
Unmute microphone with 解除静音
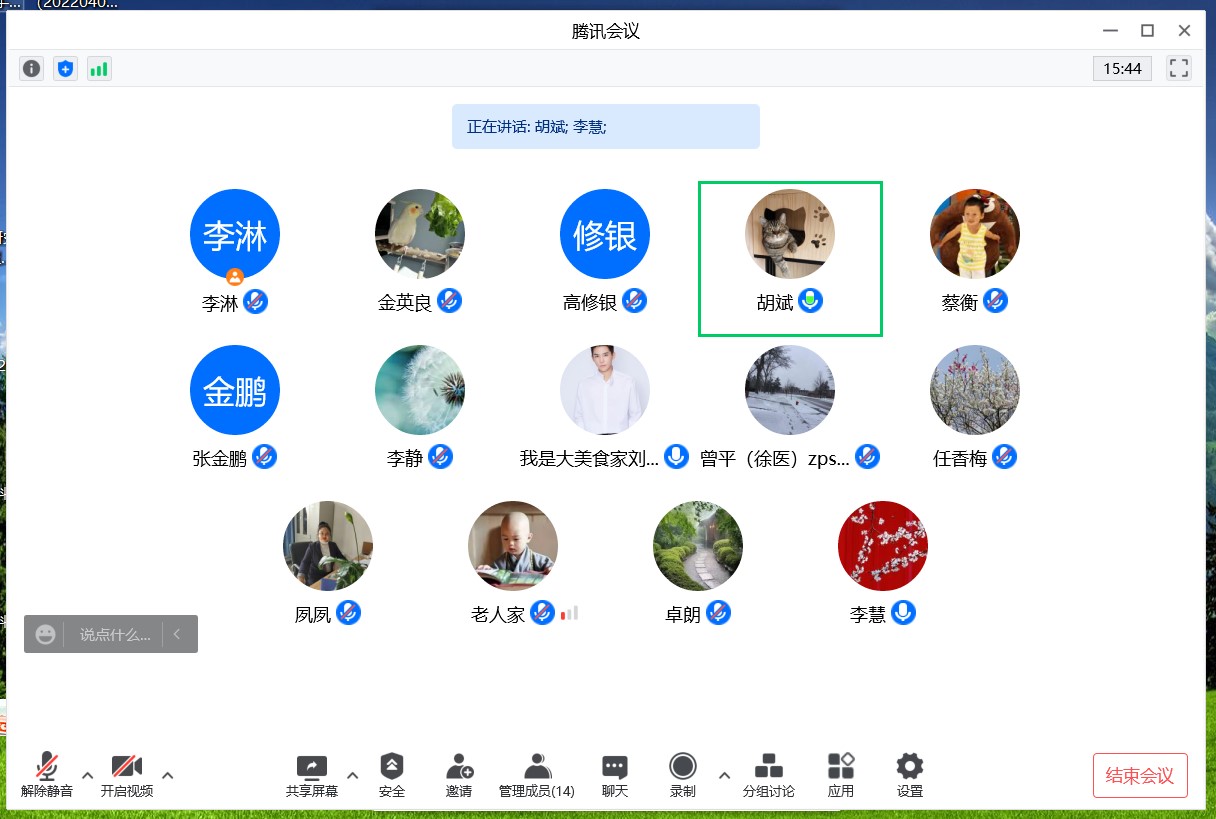[47, 775]
